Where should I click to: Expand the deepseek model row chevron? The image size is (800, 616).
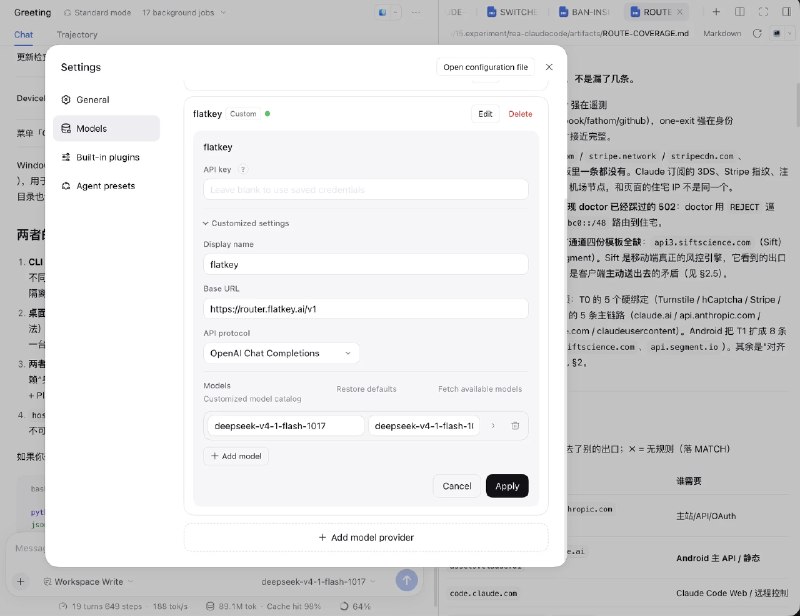pyautogui.click(x=493, y=426)
